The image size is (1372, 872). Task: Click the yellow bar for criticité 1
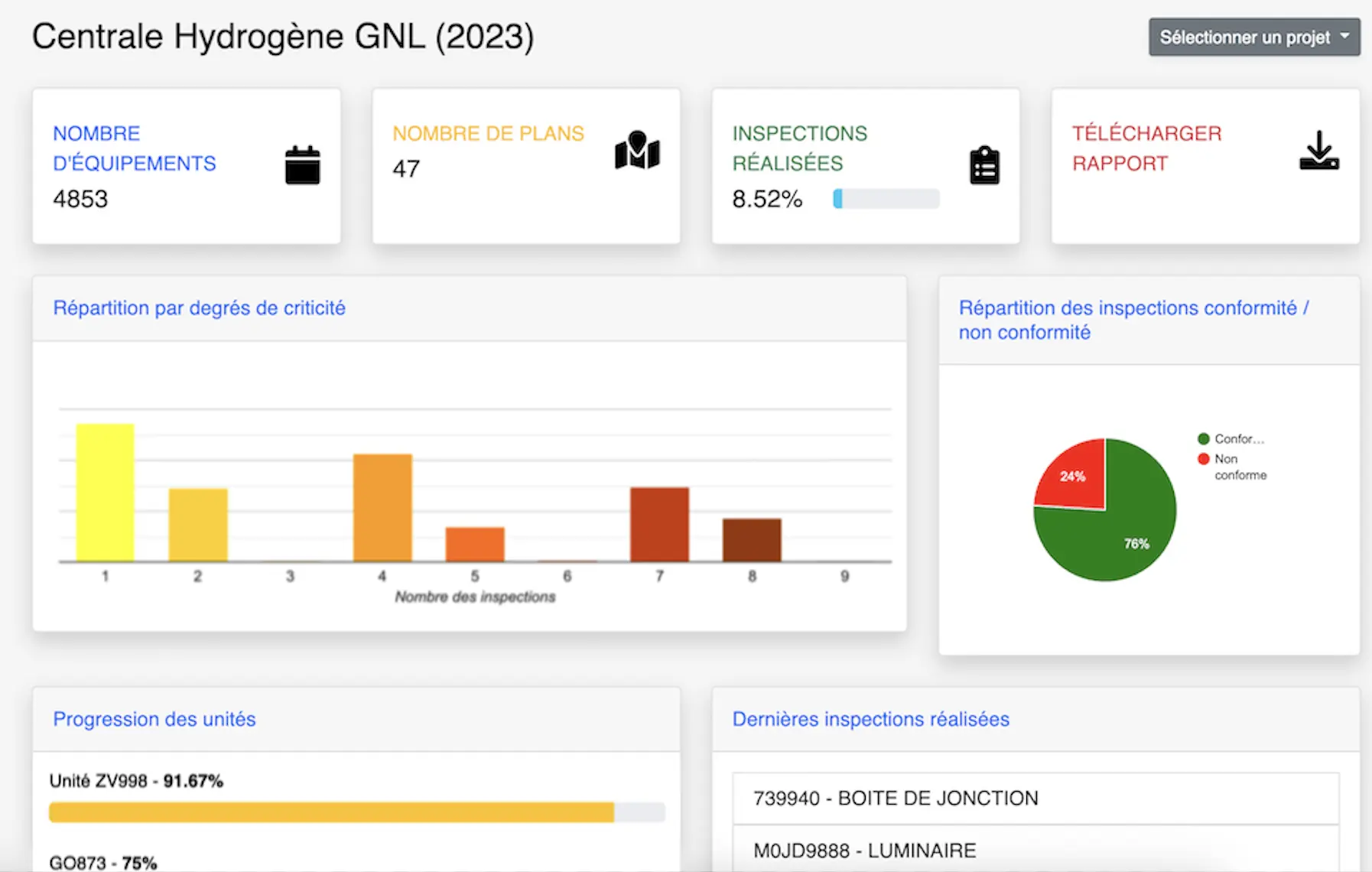point(105,493)
